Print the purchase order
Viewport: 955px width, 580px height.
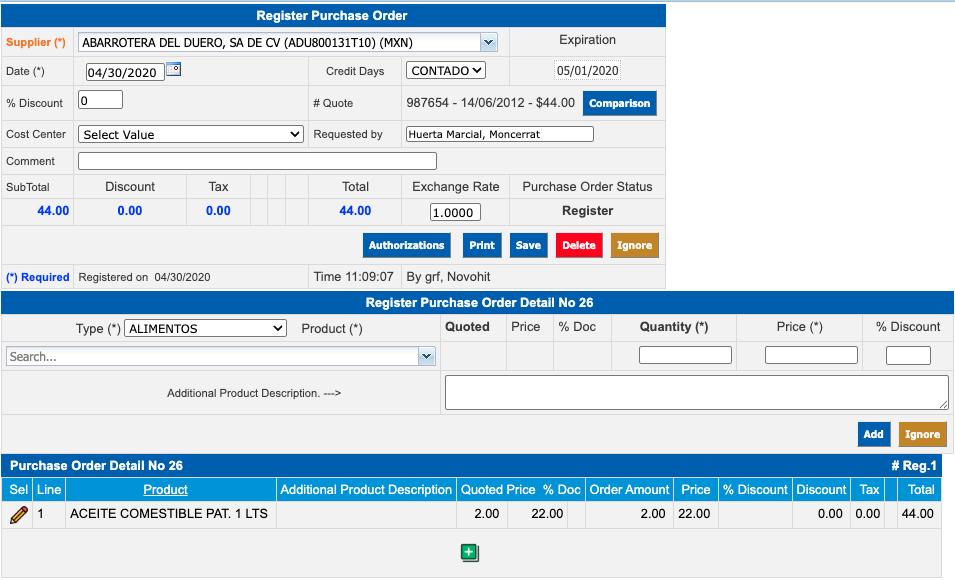pos(482,245)
